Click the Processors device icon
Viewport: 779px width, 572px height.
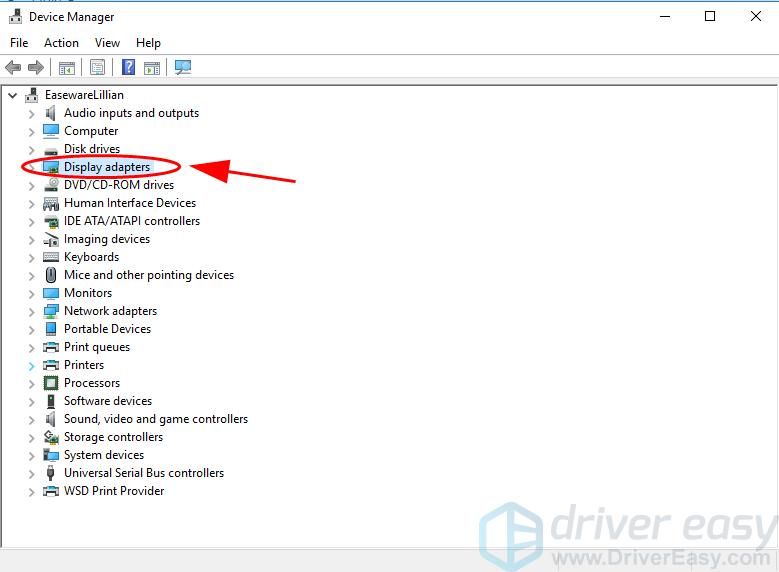(51, 383)
